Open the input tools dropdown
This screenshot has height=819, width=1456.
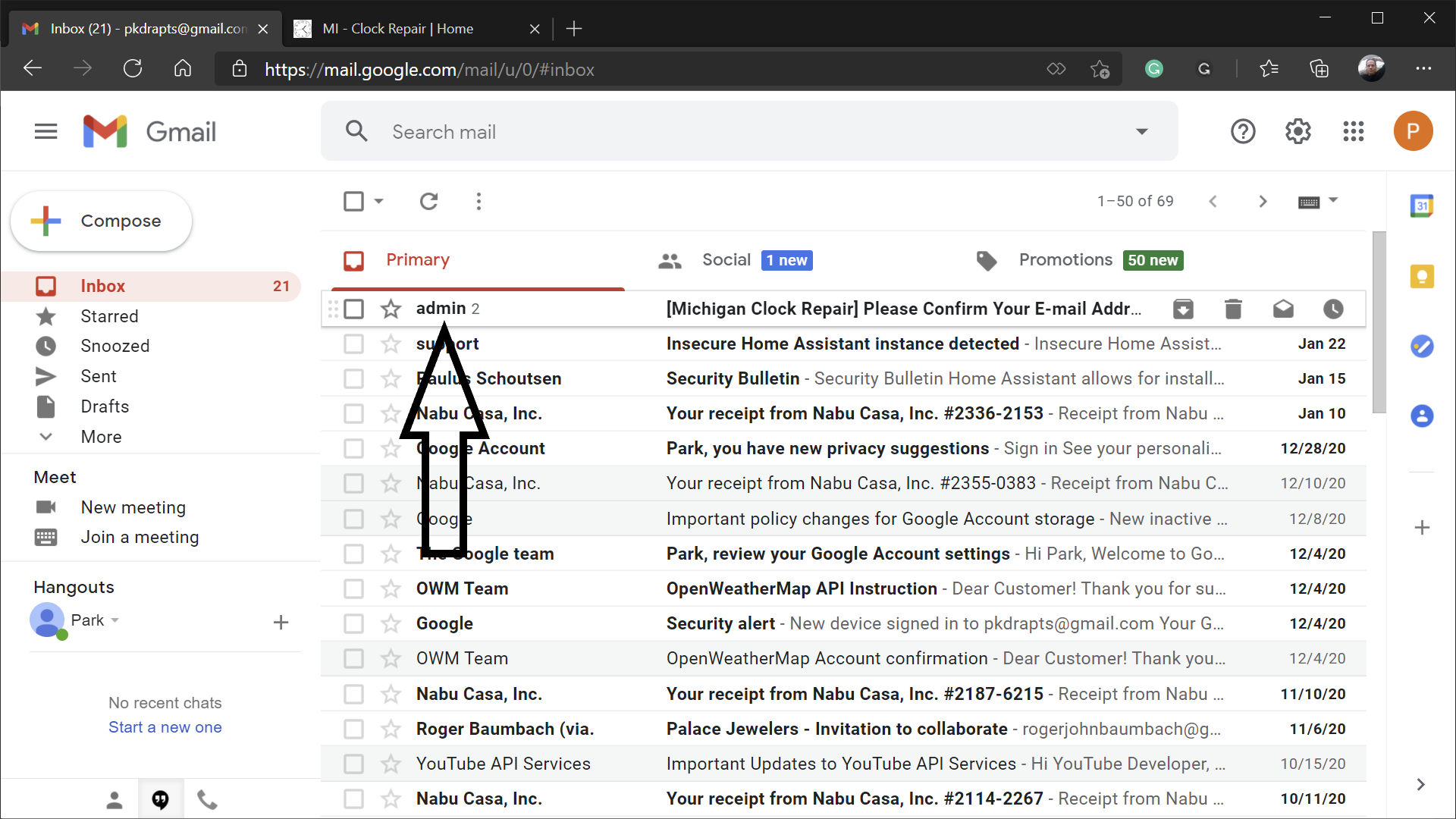pyautogui.click(x=1318, y=201)
